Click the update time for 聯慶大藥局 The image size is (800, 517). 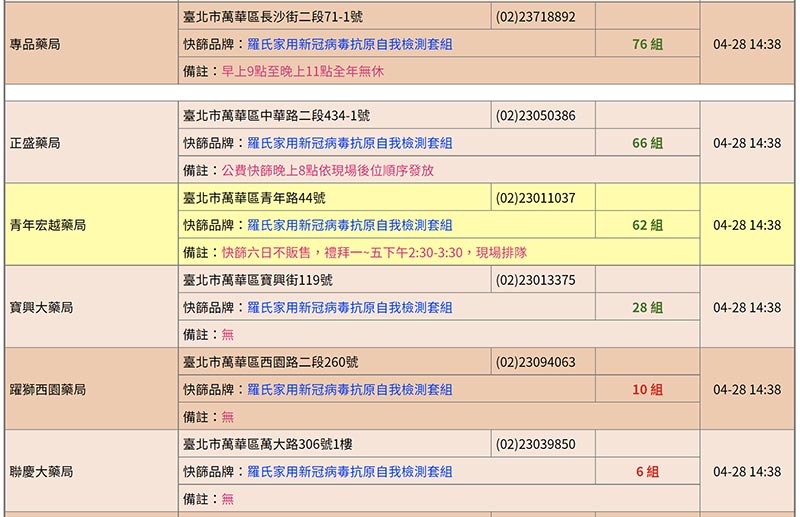(747, 472)
